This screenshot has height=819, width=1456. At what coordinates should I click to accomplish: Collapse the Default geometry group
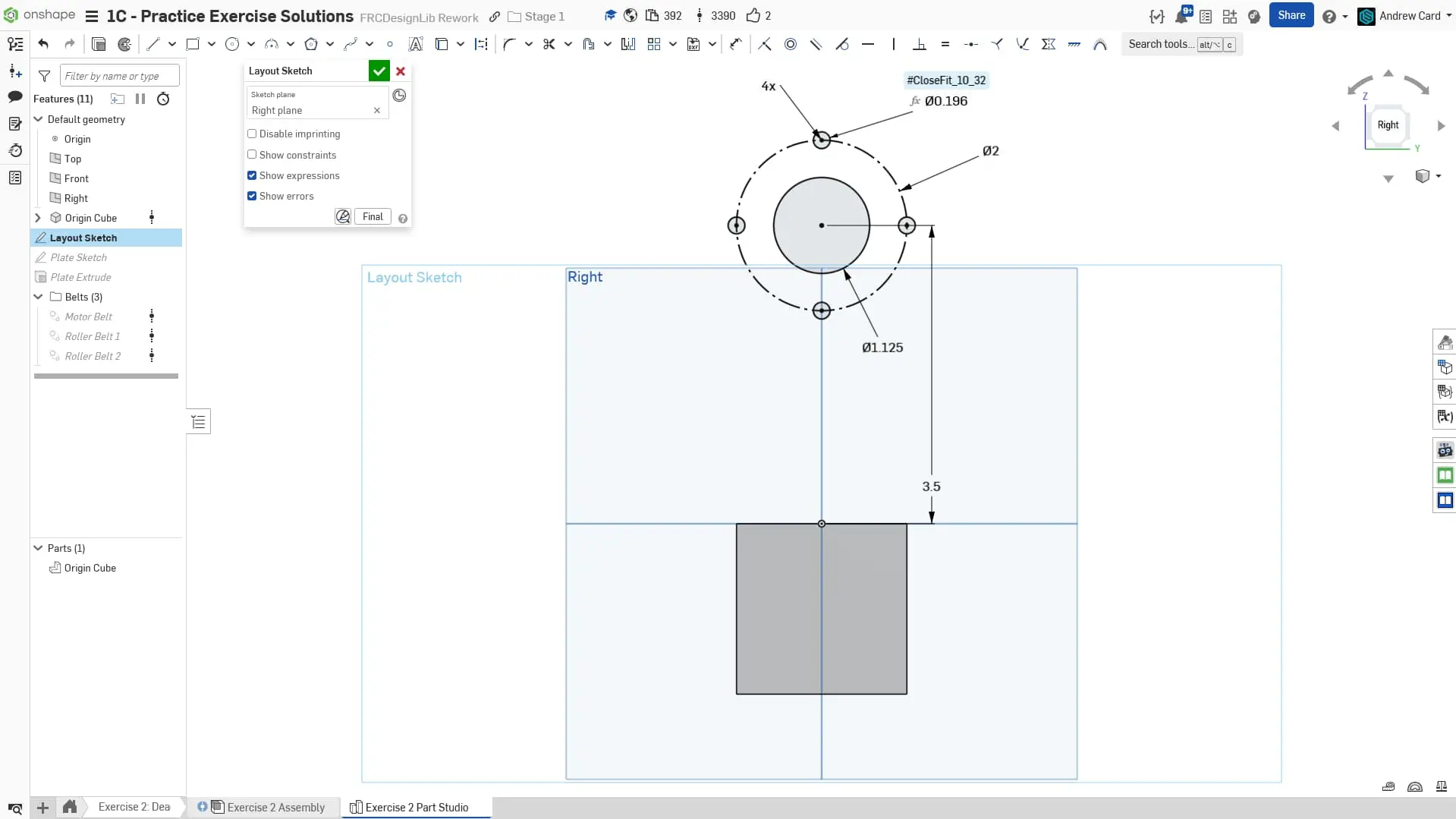click(x=38, y=119)
